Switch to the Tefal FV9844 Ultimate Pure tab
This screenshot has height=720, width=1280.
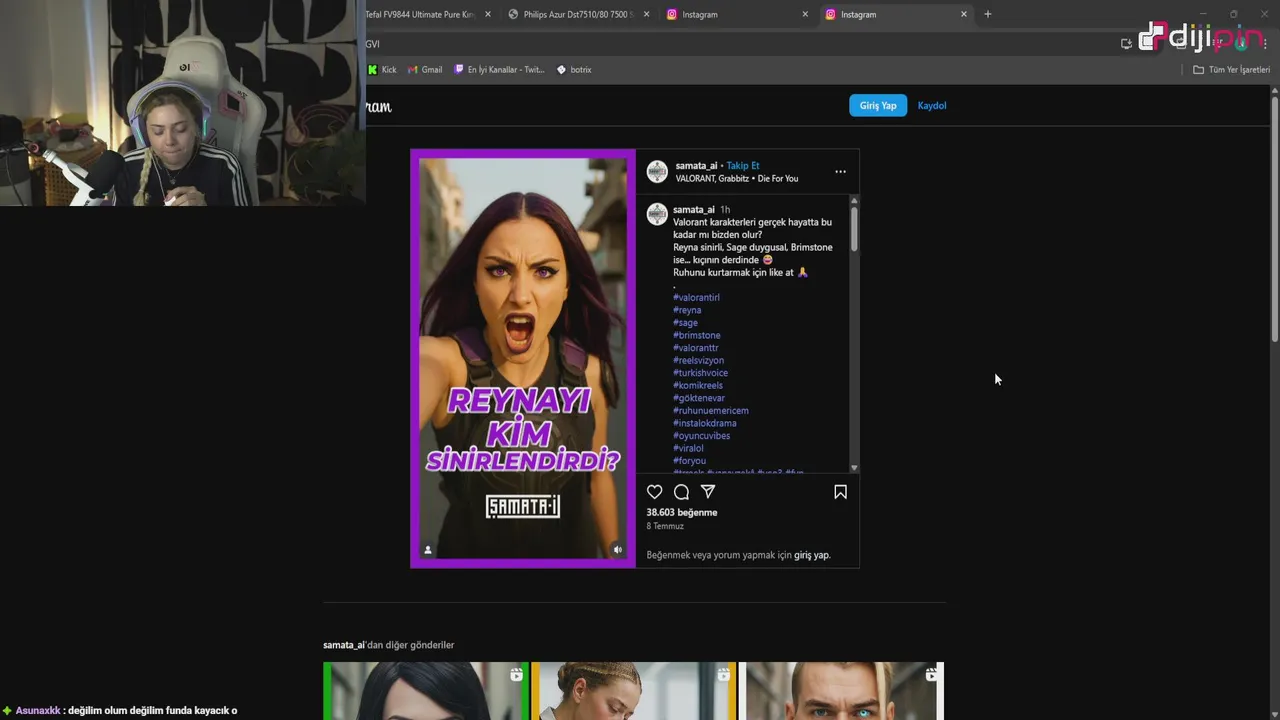tap(420, 14)
